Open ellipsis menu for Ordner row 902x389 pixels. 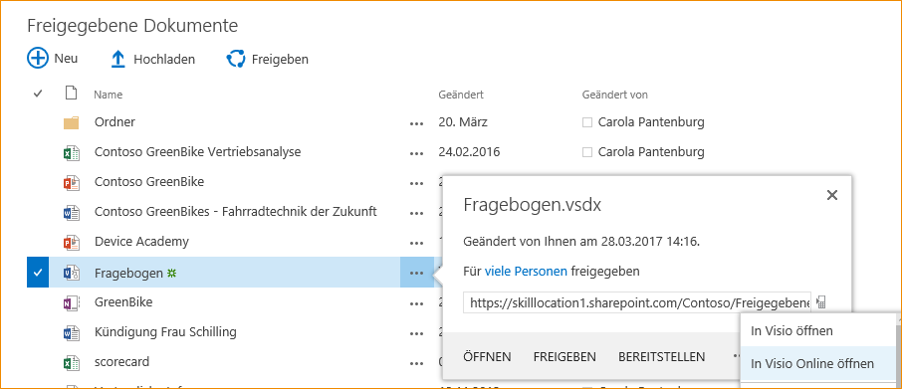pyautogui.click(x=416, y=123)
